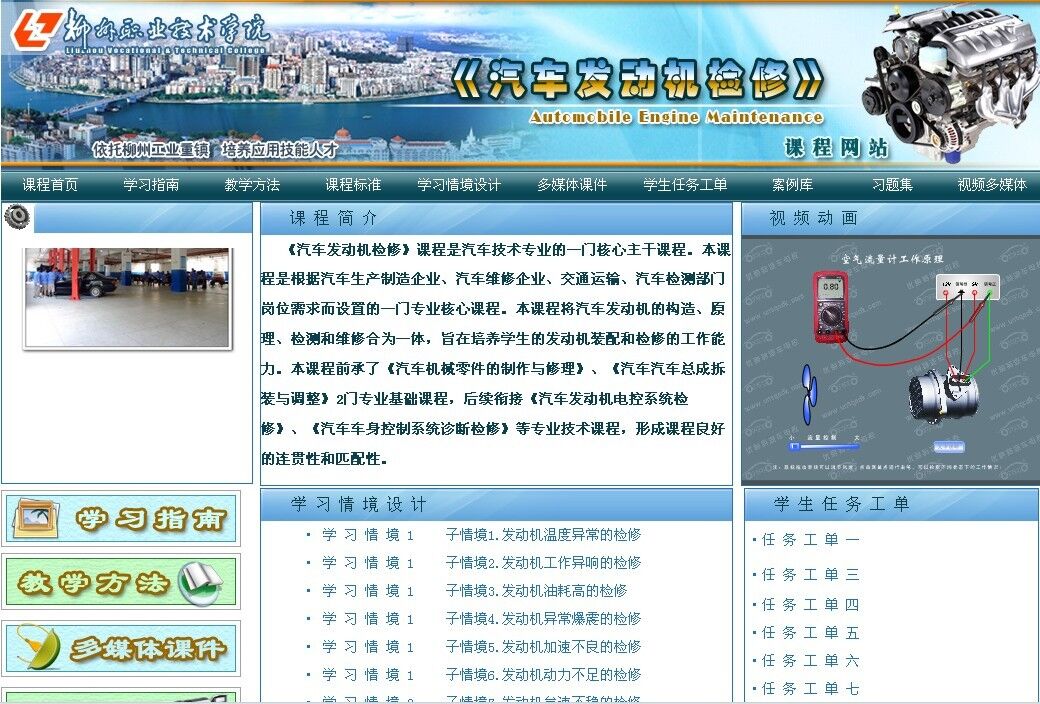Viewport: 1040px width, 704px height.
Task: Select 学生任务工单 in navigation bar
Action: [685, 185]
